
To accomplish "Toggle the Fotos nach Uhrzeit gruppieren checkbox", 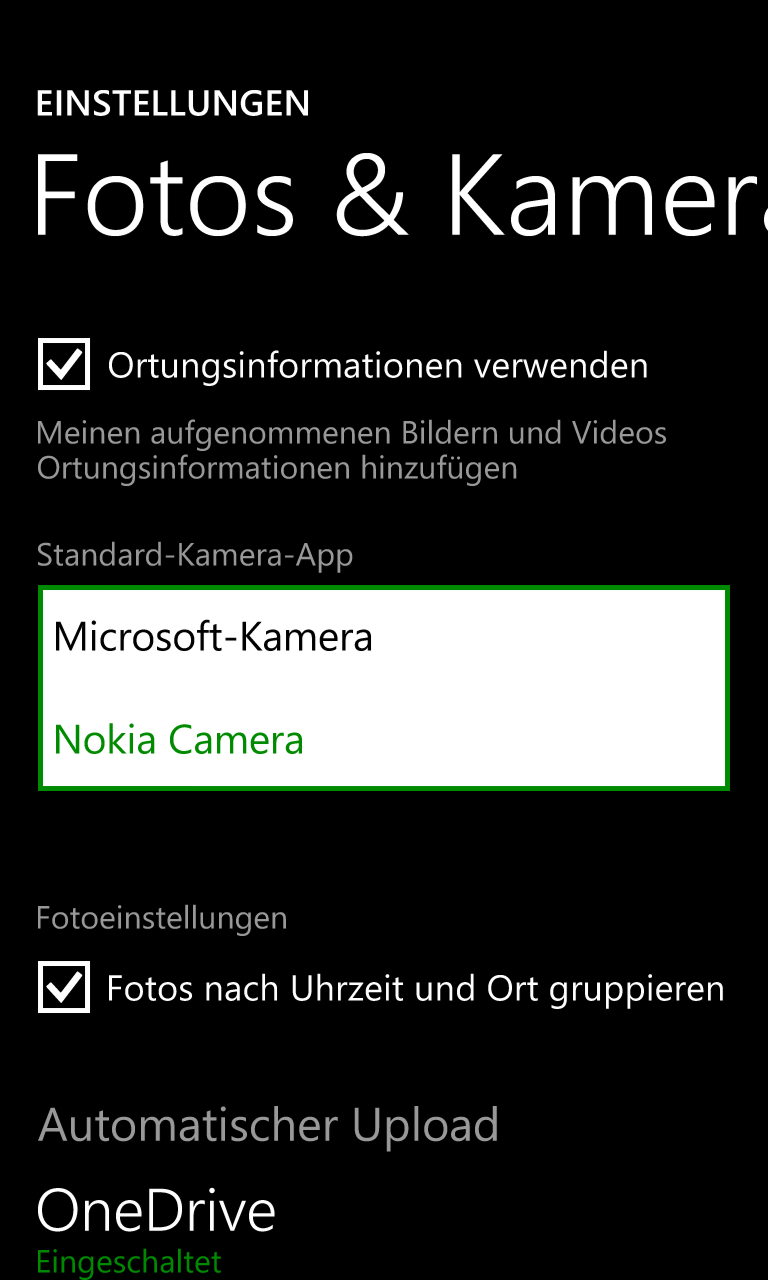I will 64,987.
